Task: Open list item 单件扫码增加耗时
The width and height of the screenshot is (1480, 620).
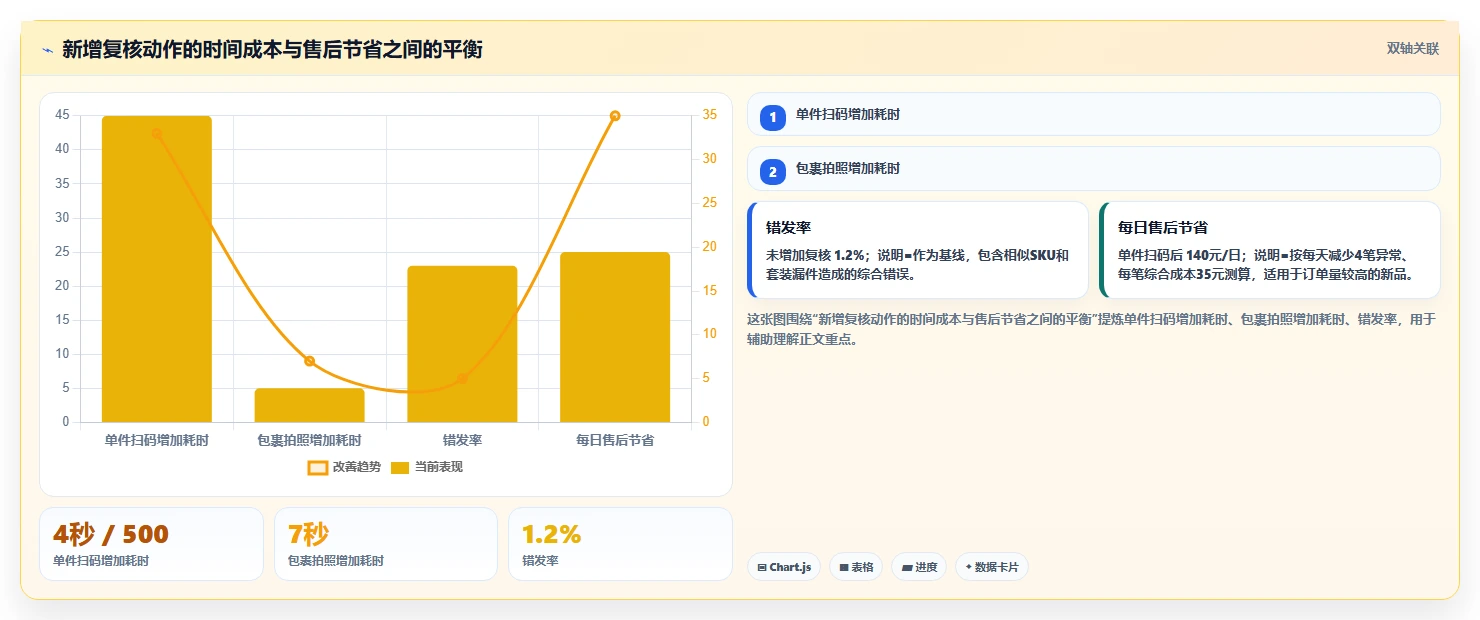Action: 1094,114
